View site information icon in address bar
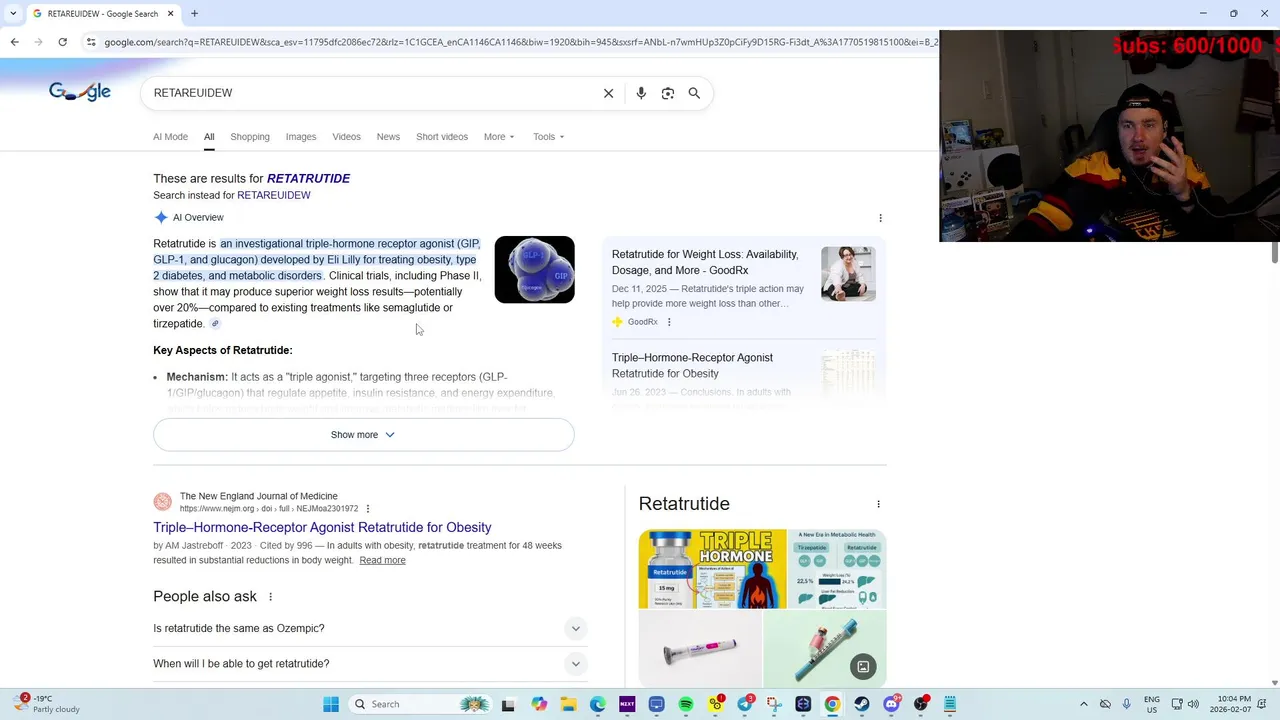 91,42
